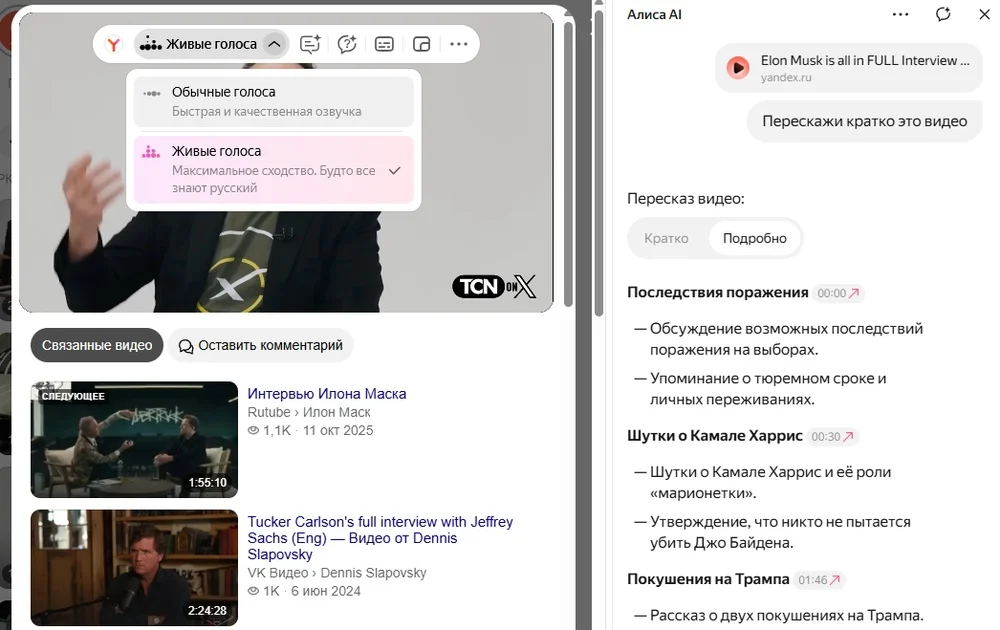
Task: Click the pink dots icon of Живые голоса option
Action: point(151,152)
